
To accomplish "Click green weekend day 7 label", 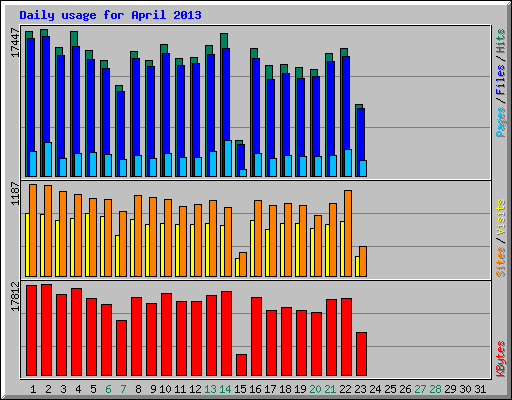I will click(x=123, y=389).
